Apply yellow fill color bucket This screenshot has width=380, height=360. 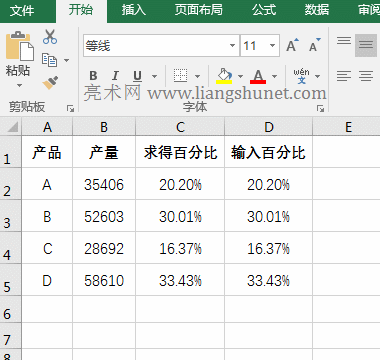tap(224, 76)
